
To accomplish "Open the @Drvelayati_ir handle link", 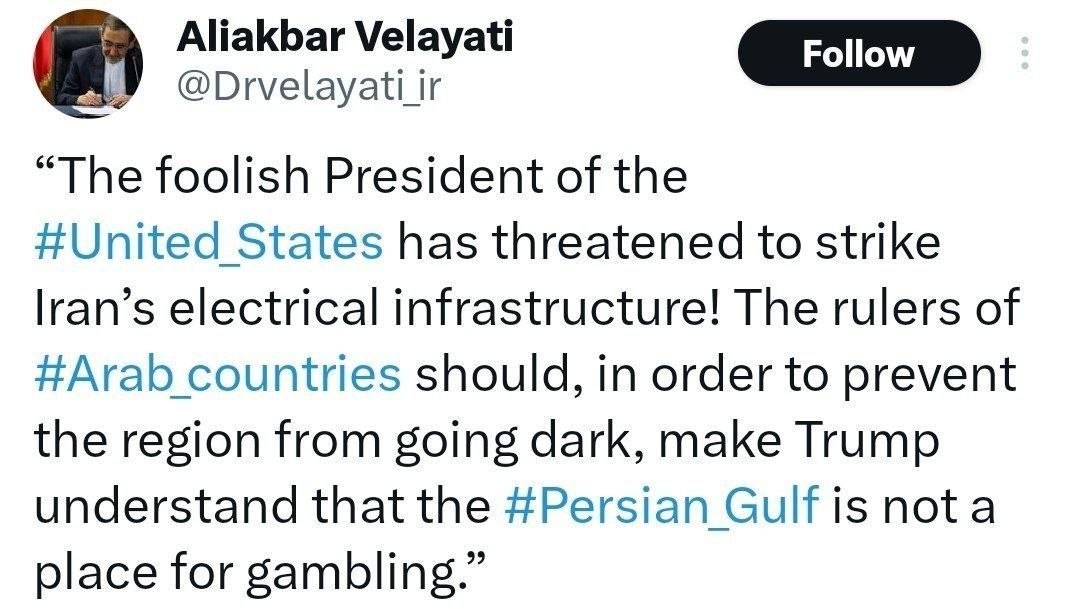I will point(308,89).
